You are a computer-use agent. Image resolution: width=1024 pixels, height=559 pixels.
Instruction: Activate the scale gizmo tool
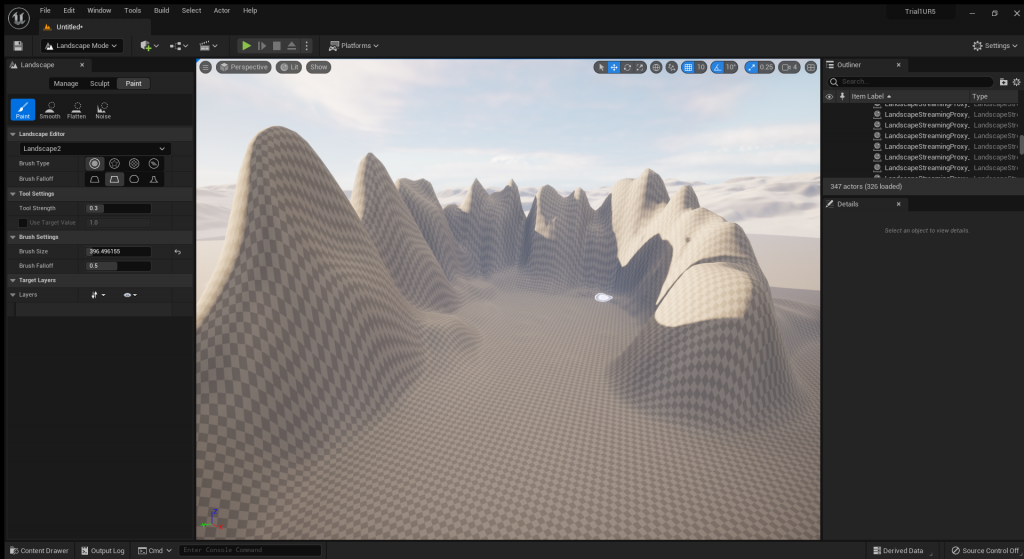pos(640,67)
